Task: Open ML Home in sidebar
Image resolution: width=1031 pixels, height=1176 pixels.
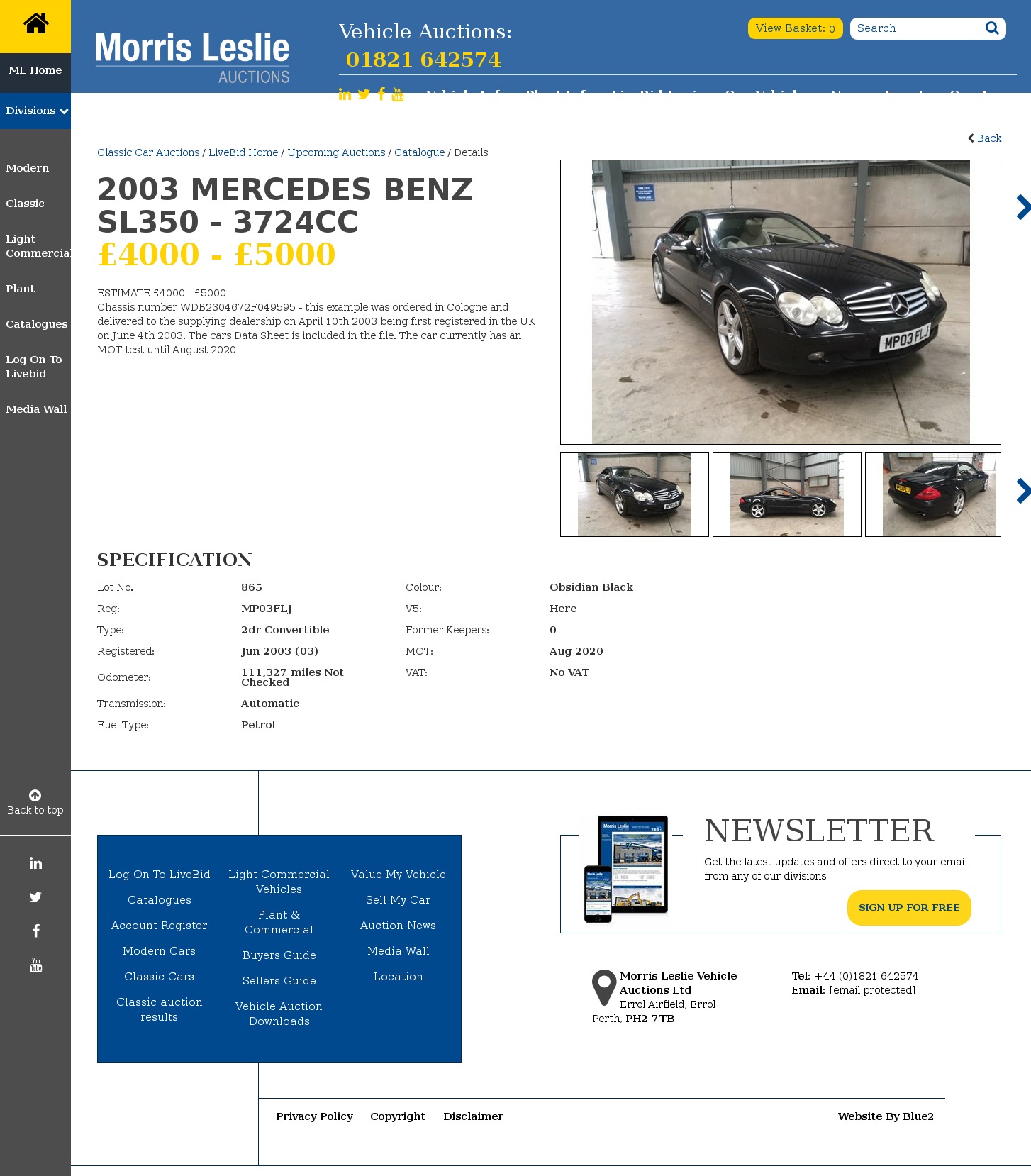Action: tap(35, 70)
